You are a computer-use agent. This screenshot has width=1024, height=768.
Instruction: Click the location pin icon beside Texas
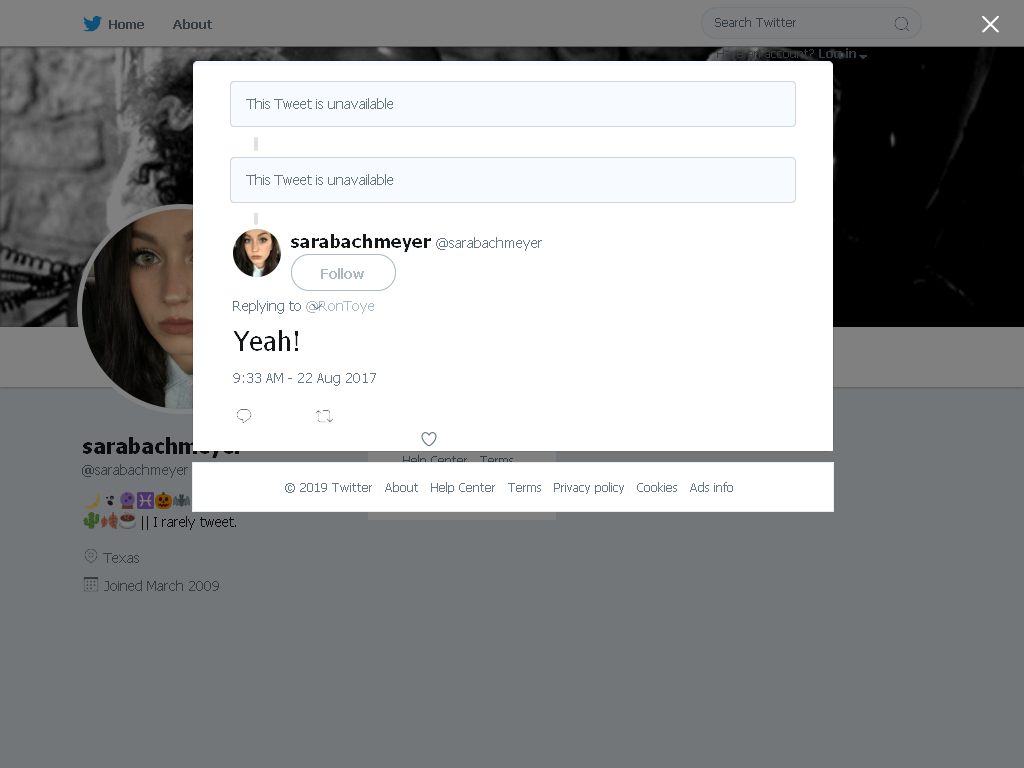coord(91,556)
